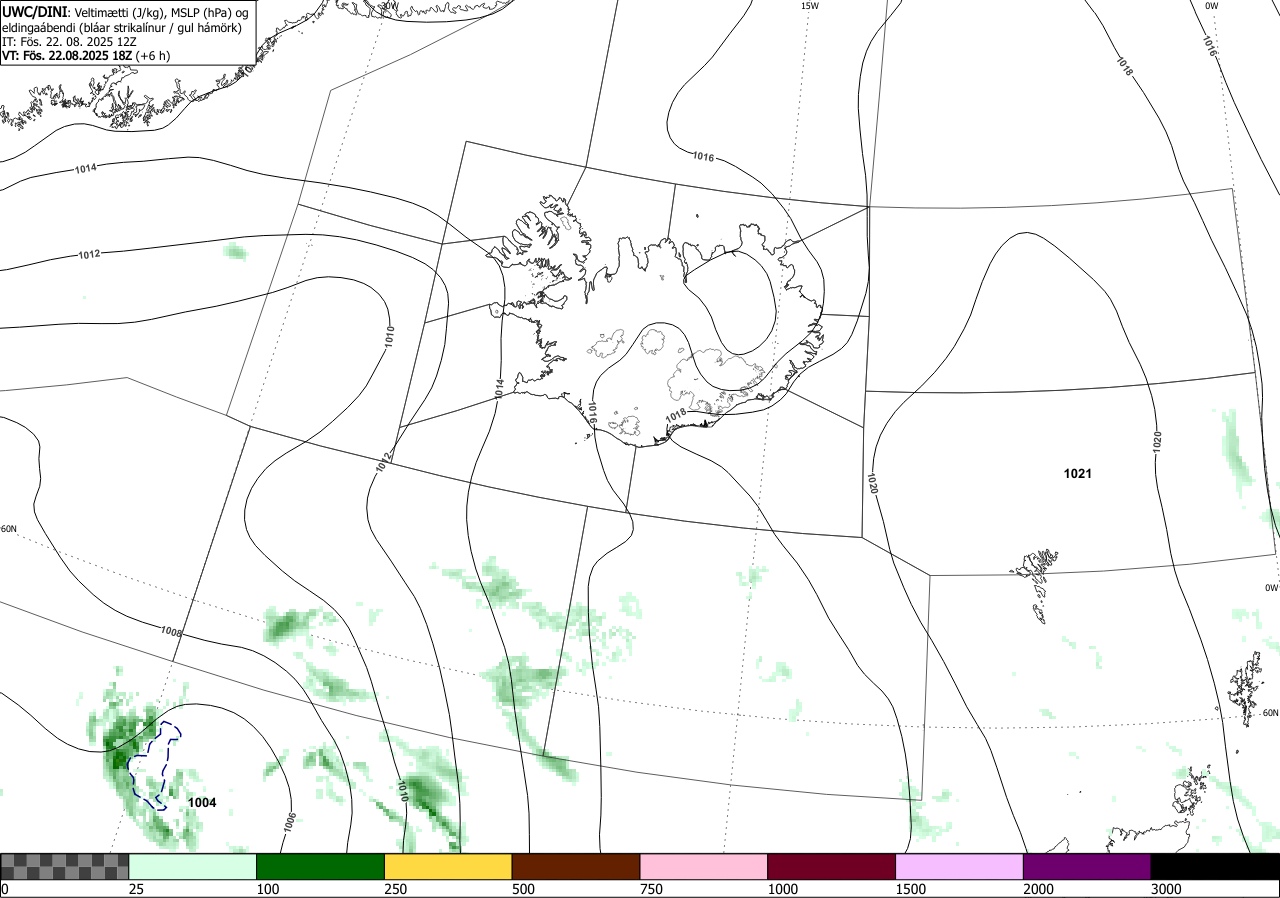Click the "IT: Fös. 22. 08. 2025 12Z" line
Image resolution: width=1280 pixels, height=898 pixels.
pyautogui.click(x=69, y=41)
